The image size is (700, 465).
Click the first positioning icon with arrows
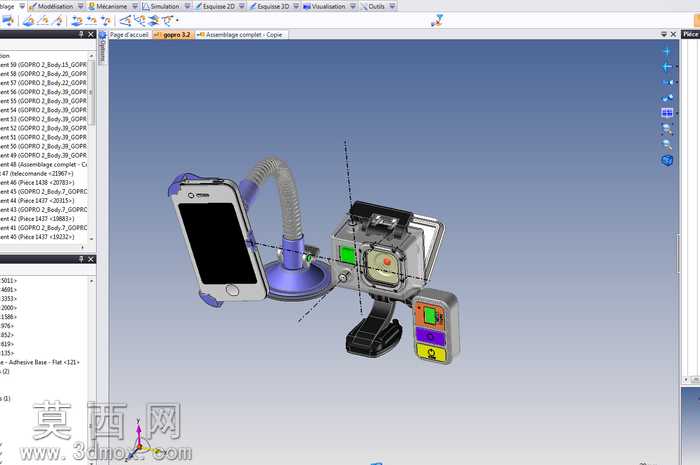[77, 21]
